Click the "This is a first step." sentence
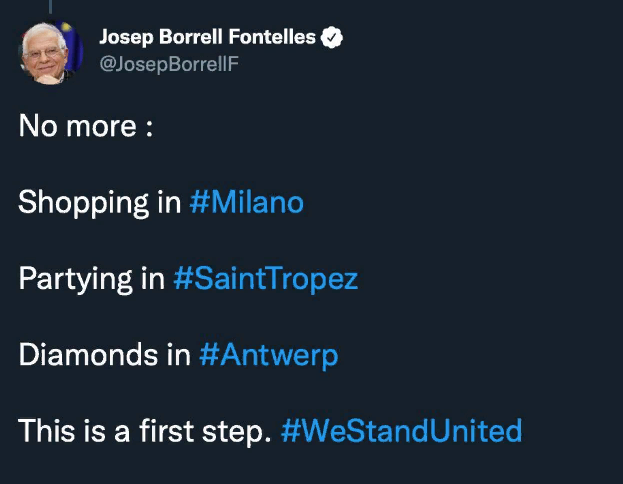The width and height of the screenshot is (623, 484). click(x=144, y=431)
